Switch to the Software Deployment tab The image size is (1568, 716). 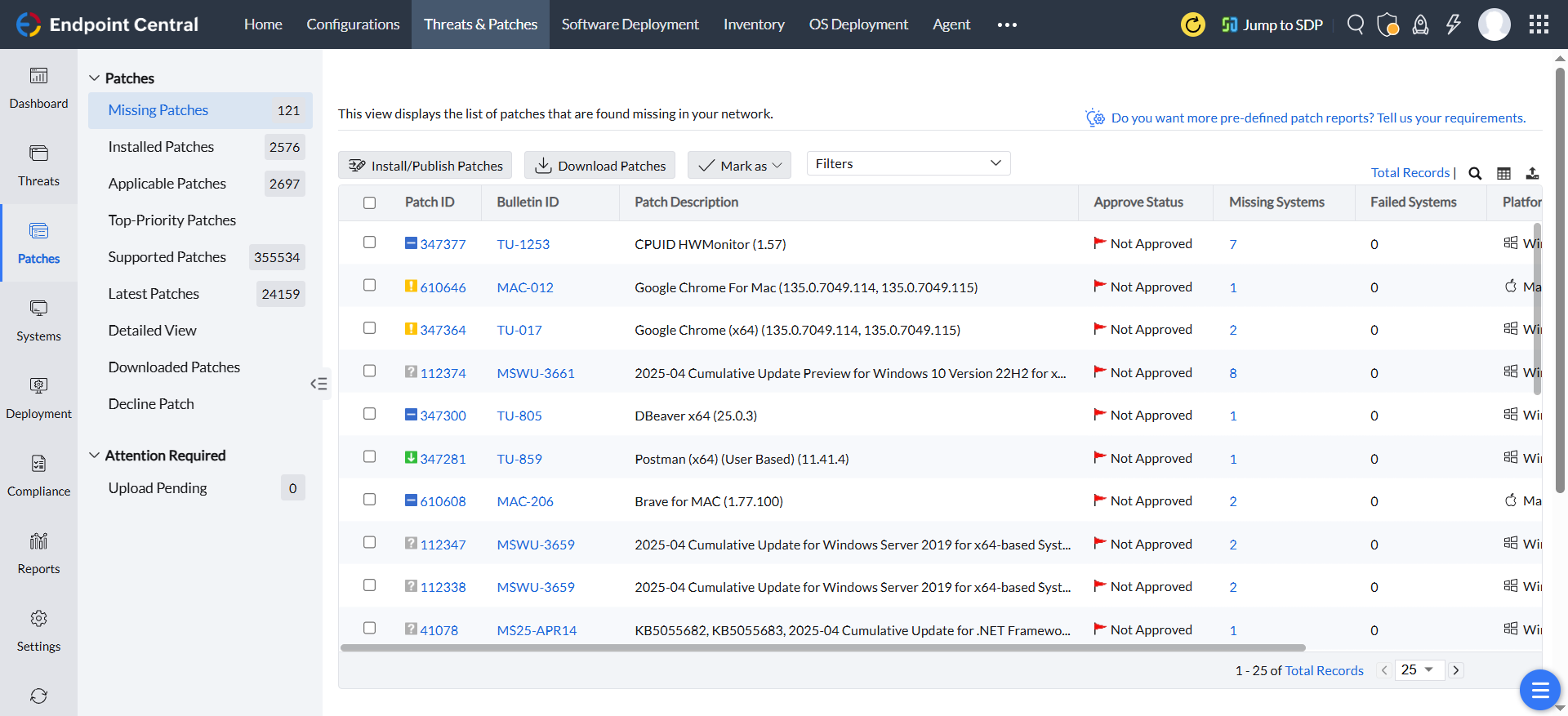point(630,24)
